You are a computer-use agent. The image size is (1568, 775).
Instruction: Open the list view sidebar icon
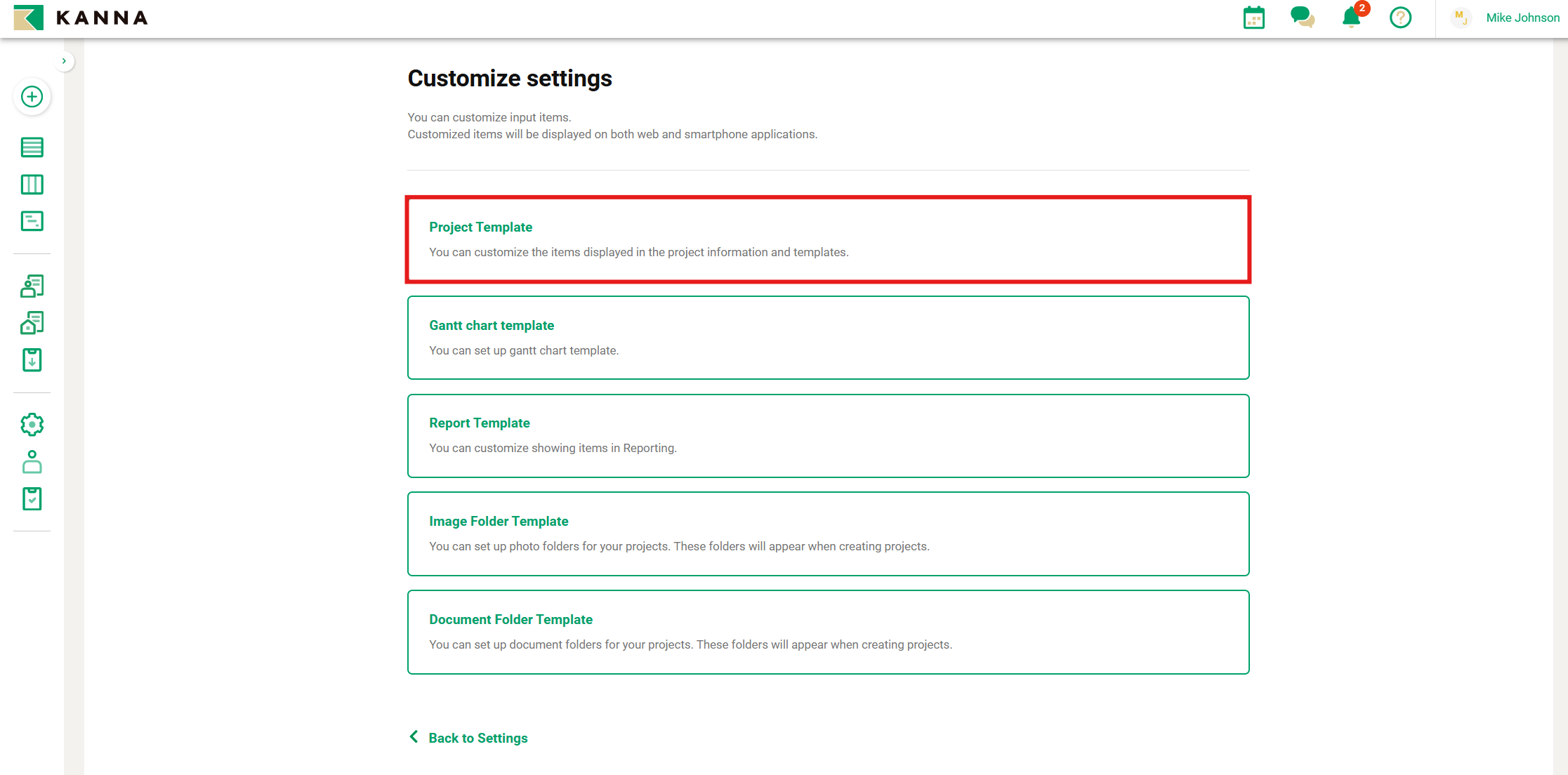(x=32, y=147)
